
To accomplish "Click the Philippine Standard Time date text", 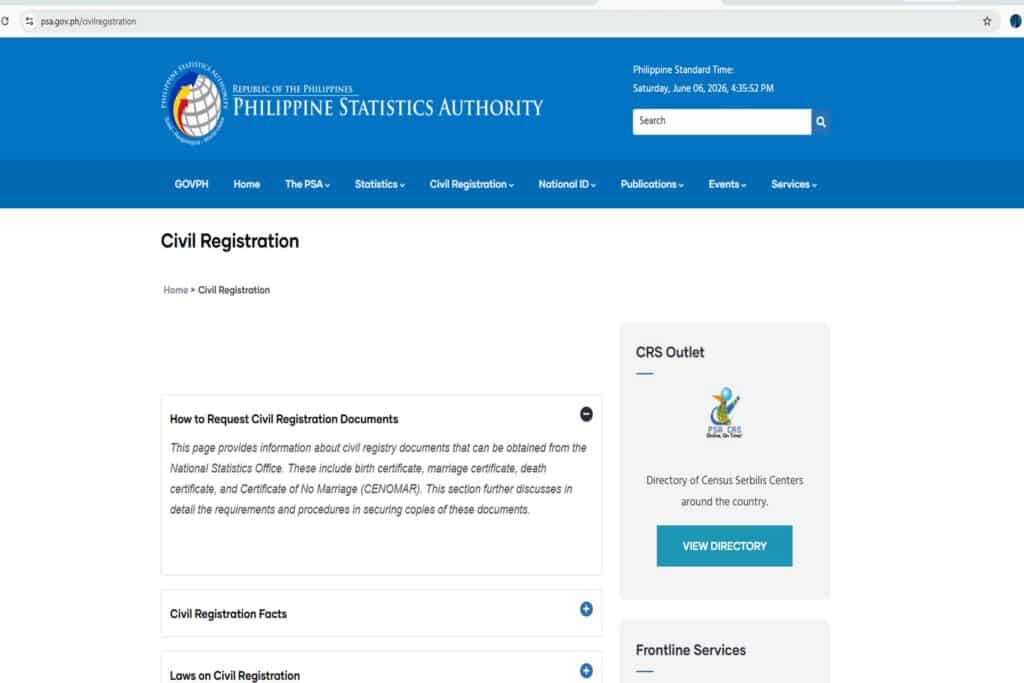I will pyautogui.click(x=703, y=88).
